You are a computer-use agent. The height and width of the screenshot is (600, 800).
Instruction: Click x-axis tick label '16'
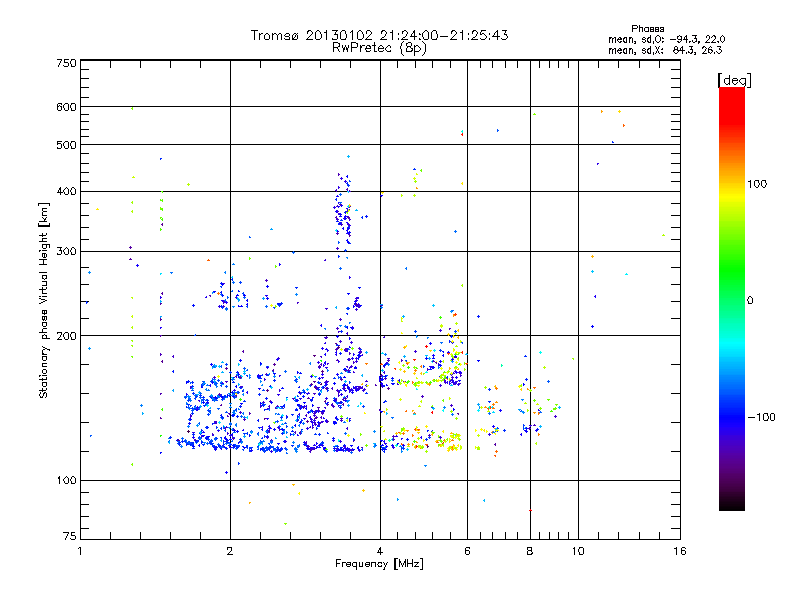[680, 551]
